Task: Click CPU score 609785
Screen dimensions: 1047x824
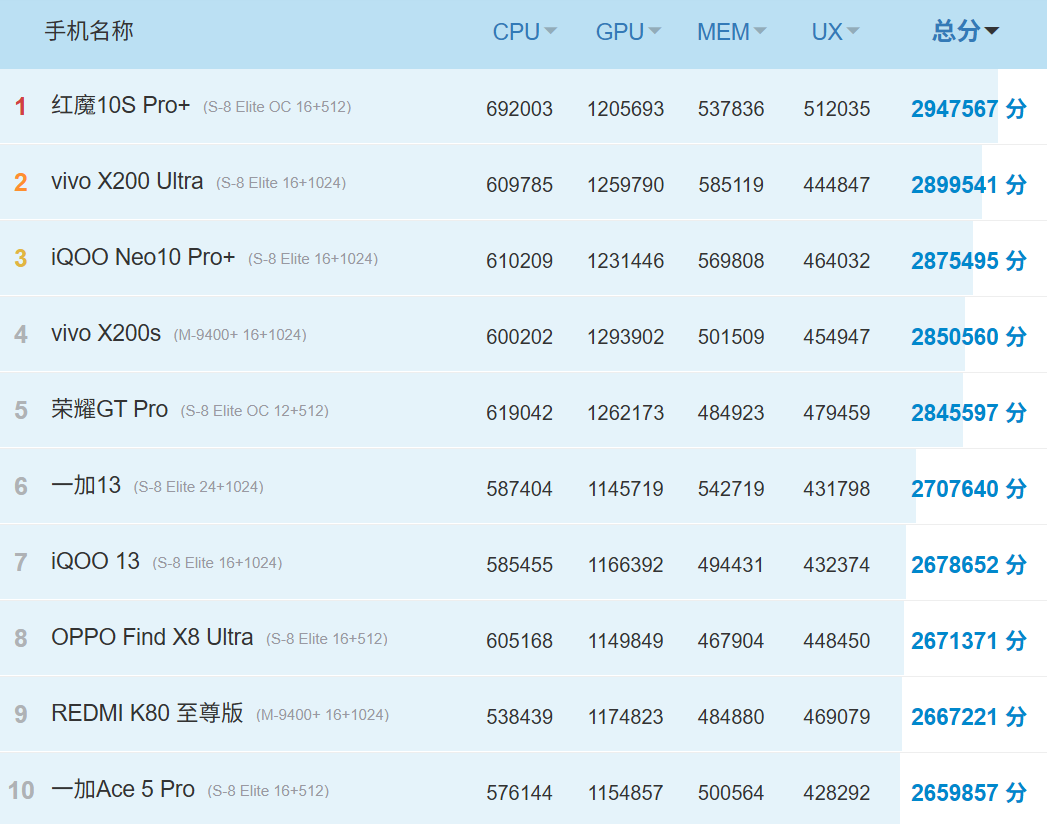Action: click(519, 185)
